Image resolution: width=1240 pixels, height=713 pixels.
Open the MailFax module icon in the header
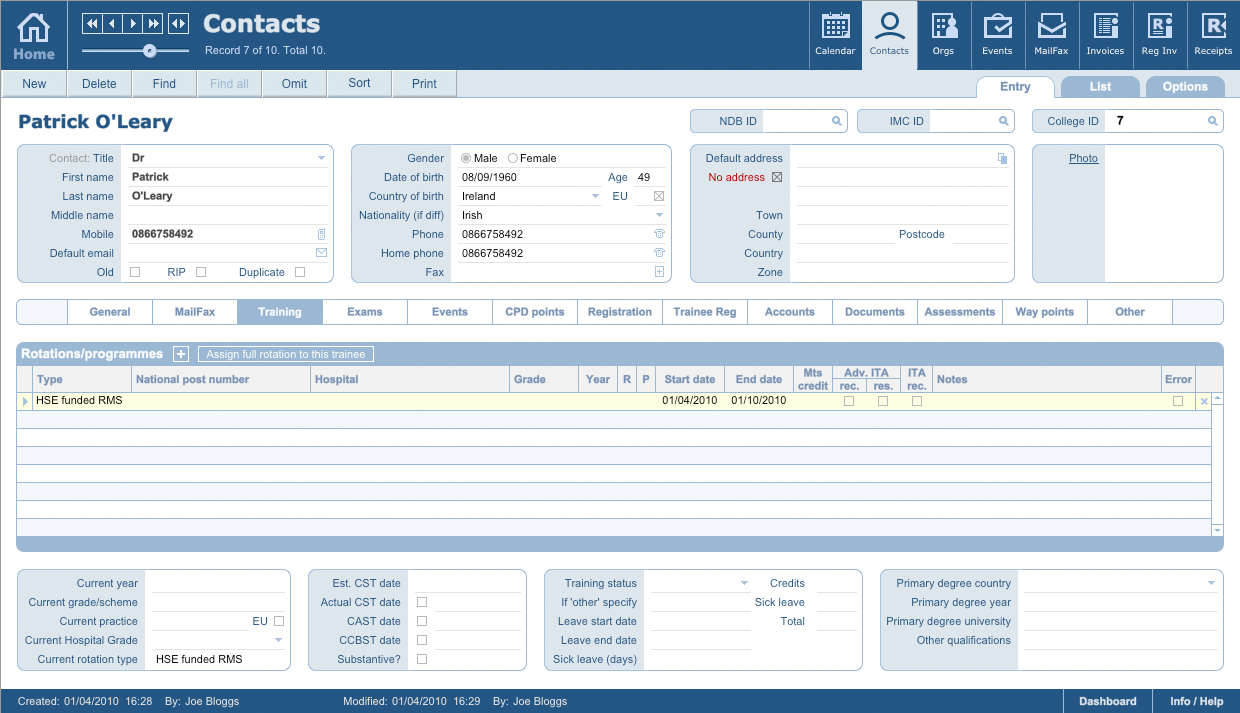point(1051,35)
